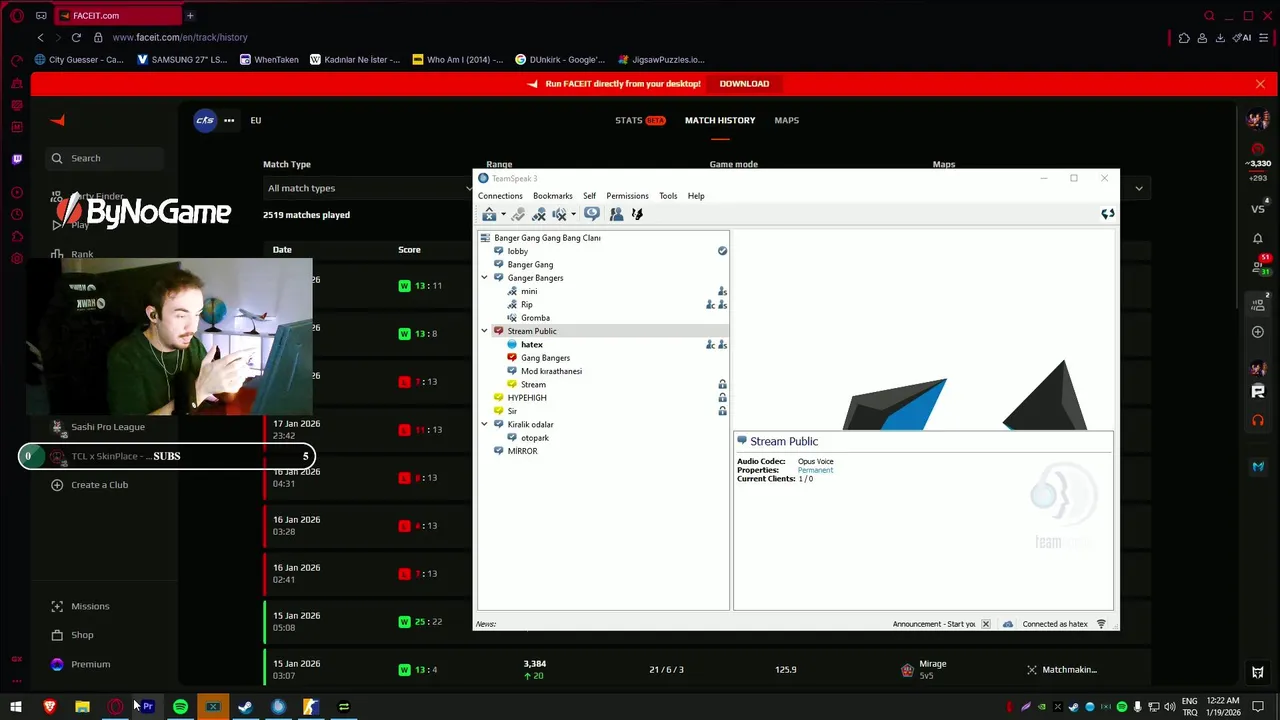Click the DOWNLOAD button in red banner

click(744, 84)
